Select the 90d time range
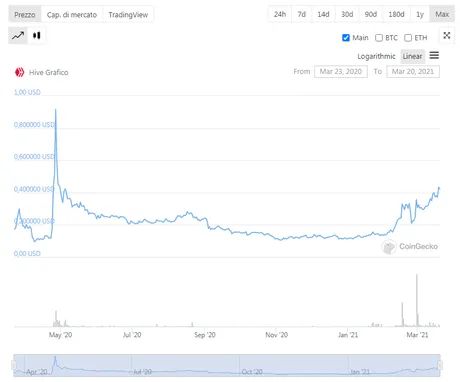The width and height of the screenshot is (460, 382). pyautogui.click(x=371, y=14)
